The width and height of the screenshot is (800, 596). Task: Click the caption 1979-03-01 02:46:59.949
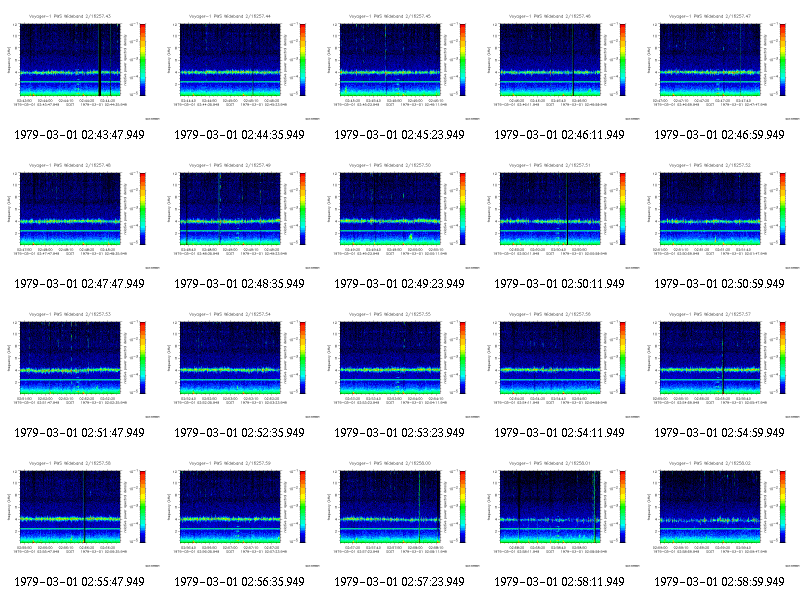click(x=719, y=135)
